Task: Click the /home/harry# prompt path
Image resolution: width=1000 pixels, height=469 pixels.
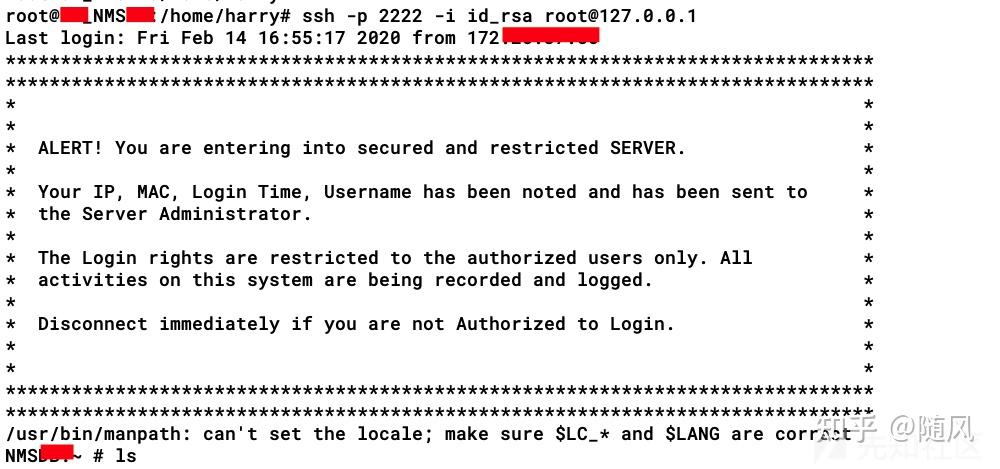Action: [224, 16]
